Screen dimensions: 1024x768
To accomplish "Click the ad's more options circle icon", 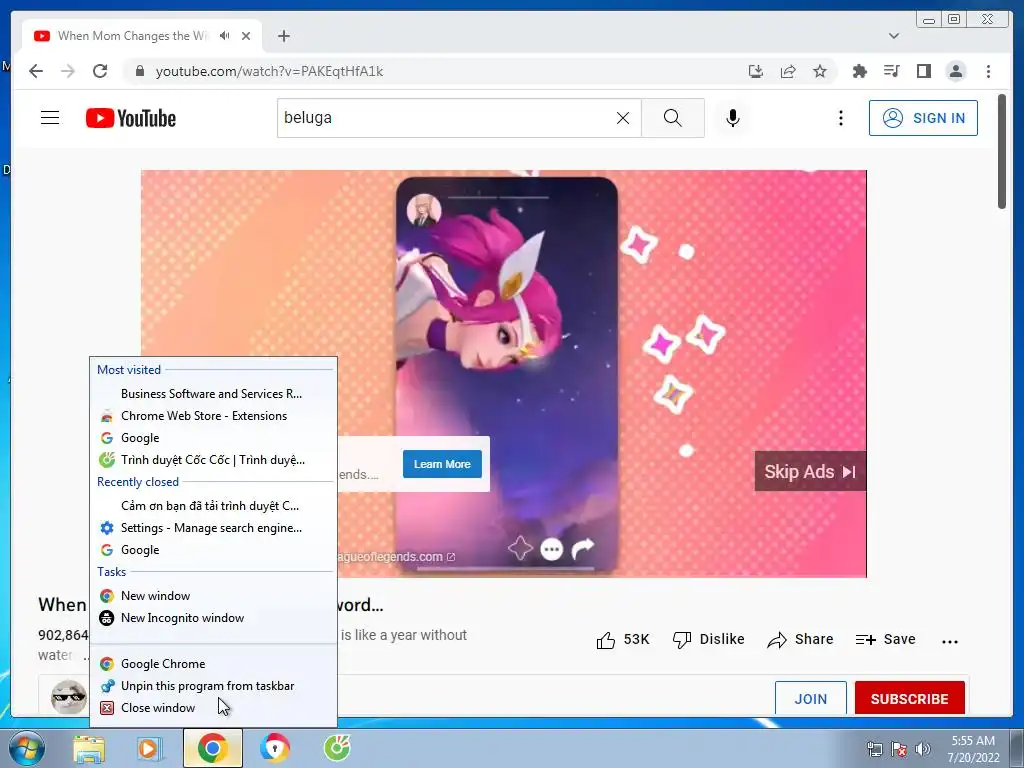I will (552, 549).
